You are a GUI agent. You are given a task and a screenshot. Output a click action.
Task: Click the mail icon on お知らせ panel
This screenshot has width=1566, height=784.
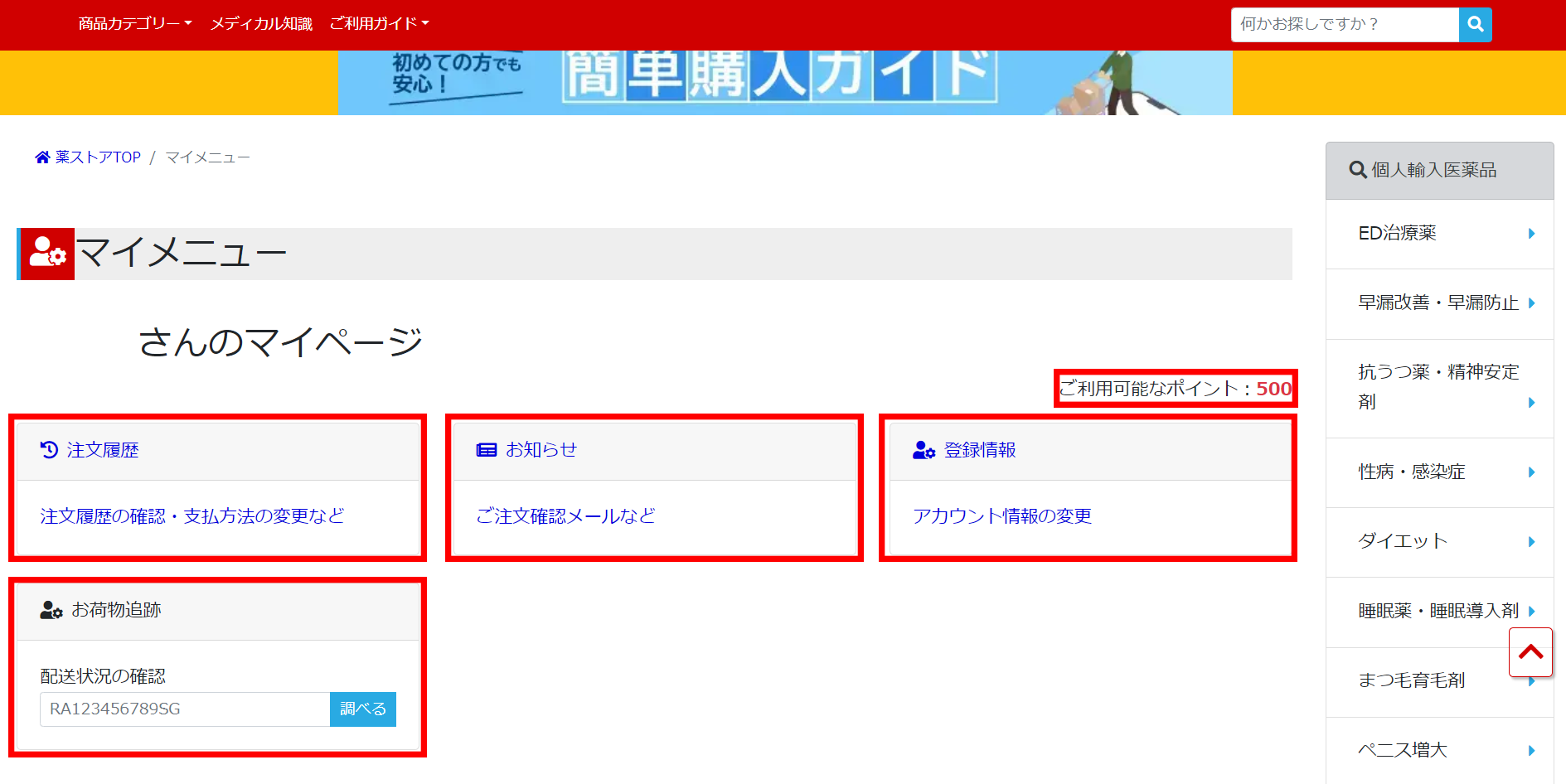(486, 449)
